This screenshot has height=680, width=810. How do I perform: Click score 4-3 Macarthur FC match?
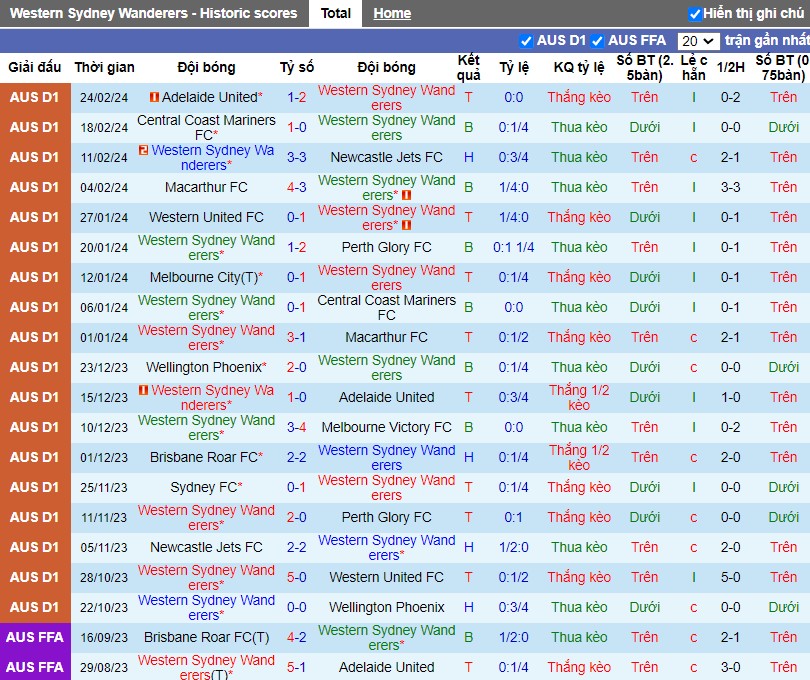[x=297, y=187]
